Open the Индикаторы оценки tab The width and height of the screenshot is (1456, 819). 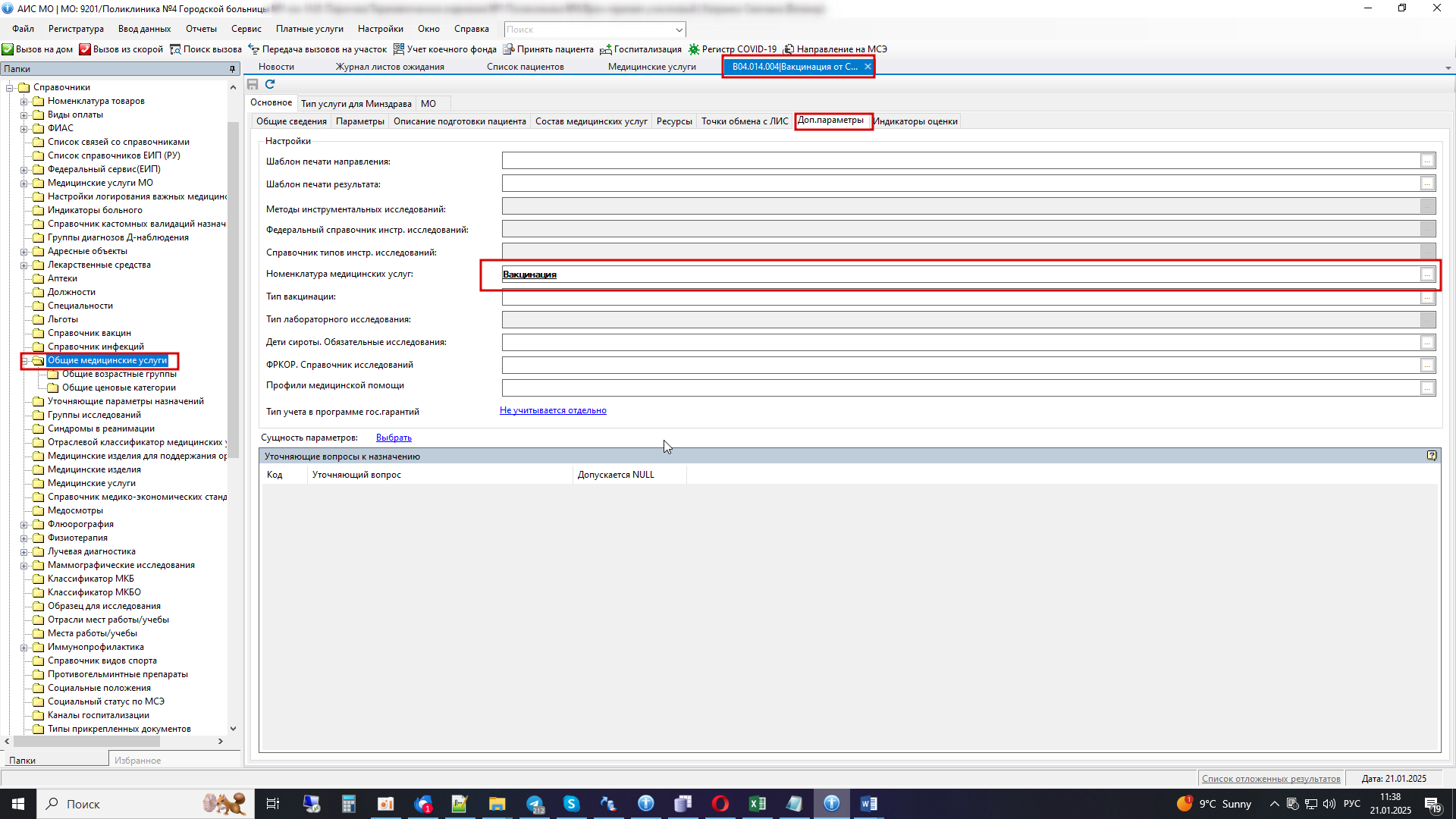915,121
